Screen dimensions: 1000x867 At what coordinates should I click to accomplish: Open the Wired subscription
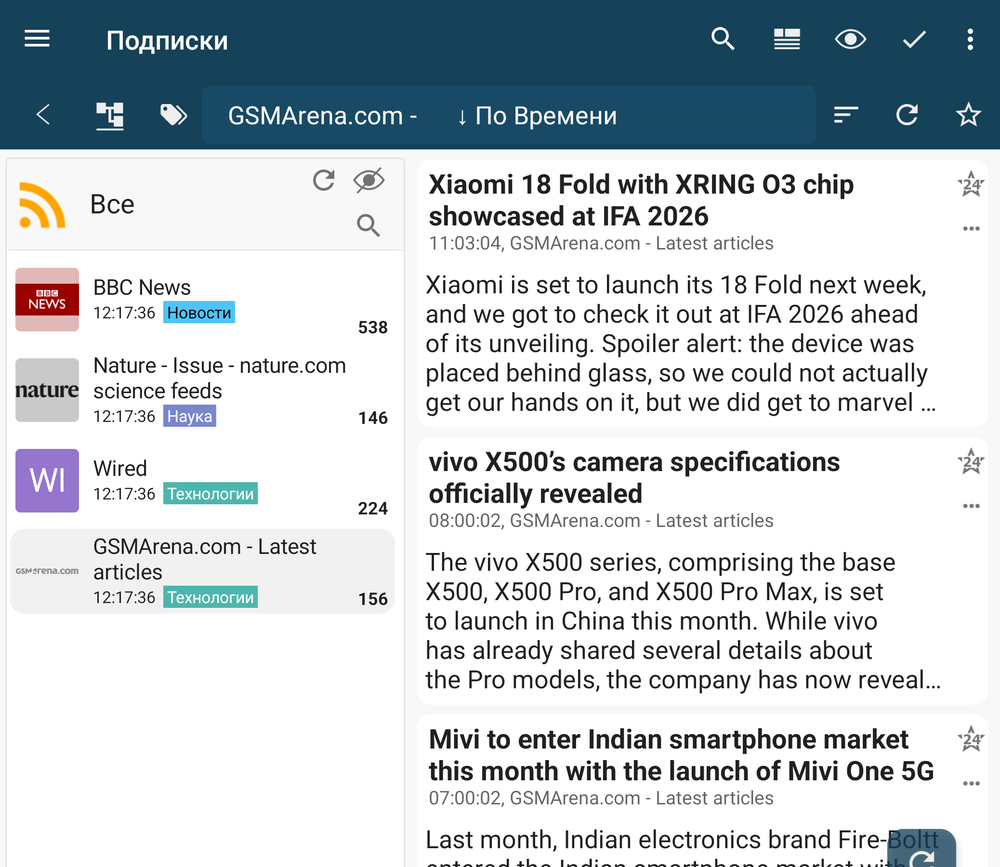click(203, 481)
